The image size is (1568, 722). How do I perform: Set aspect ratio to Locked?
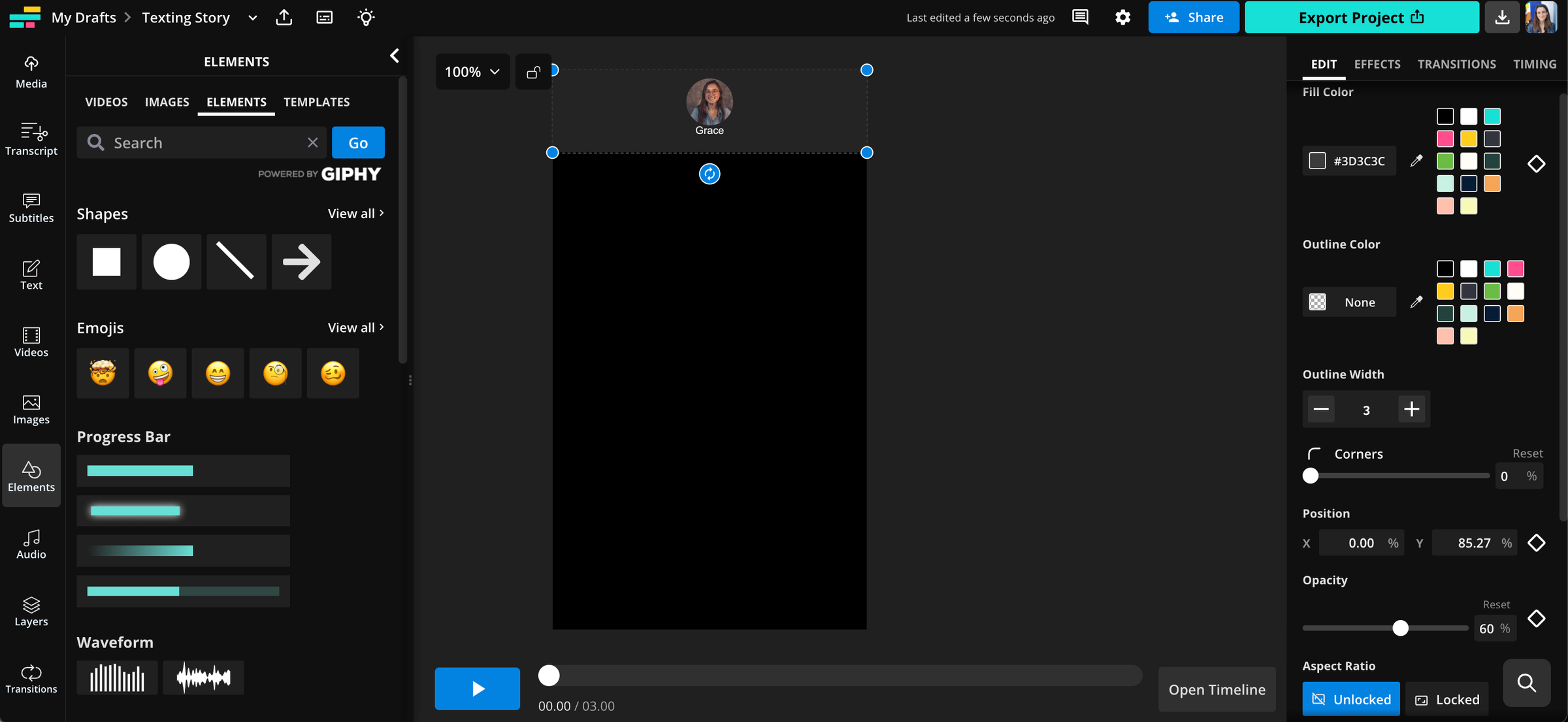tap(1447, 699)
